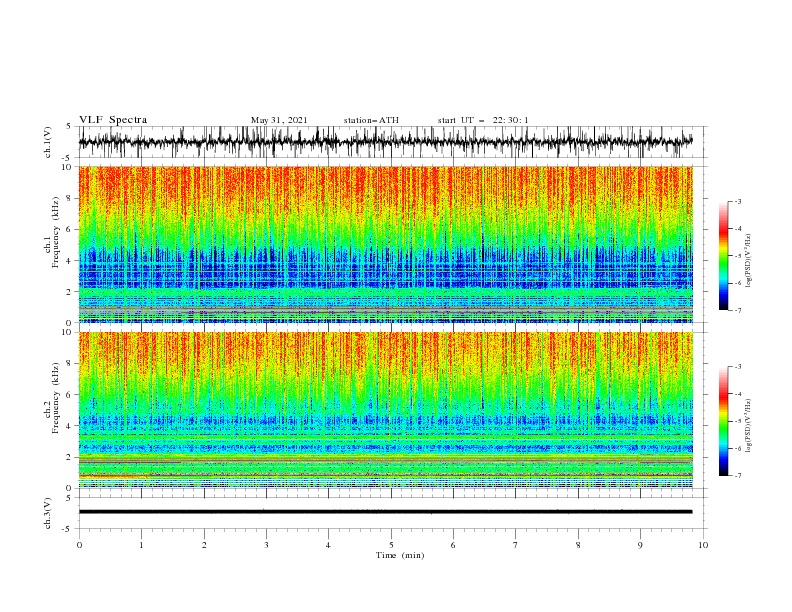Screen dimensions: 792x612
Task: Click the 'start UT = 22:30:1' text
Action: (x=483, y=120)
